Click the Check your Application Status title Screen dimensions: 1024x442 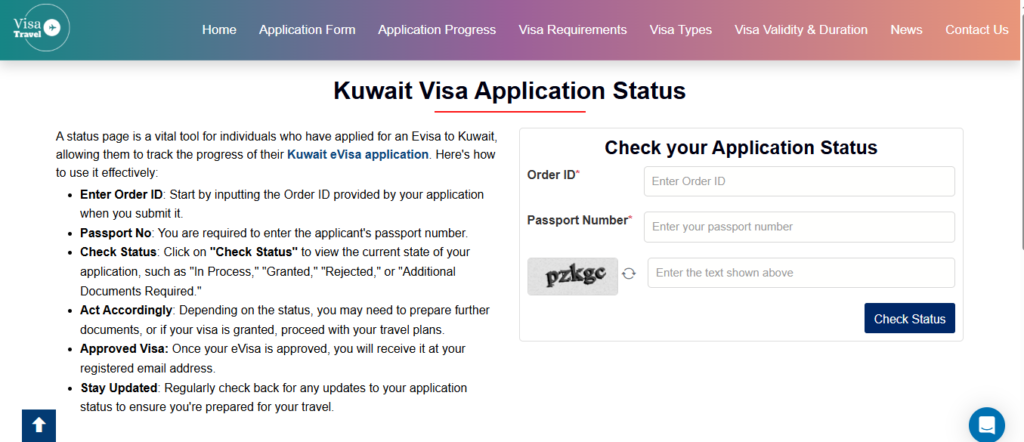coord(741,148)
